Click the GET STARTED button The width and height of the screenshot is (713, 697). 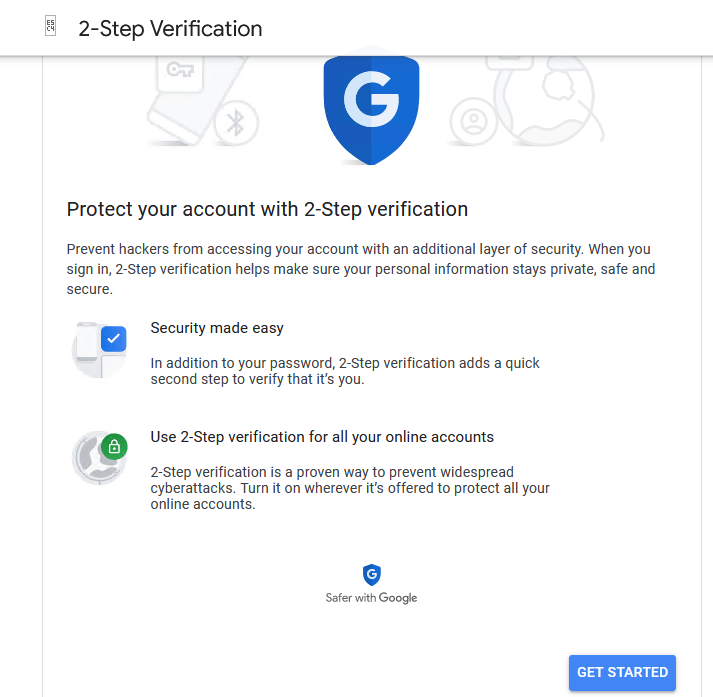(622, 673)
